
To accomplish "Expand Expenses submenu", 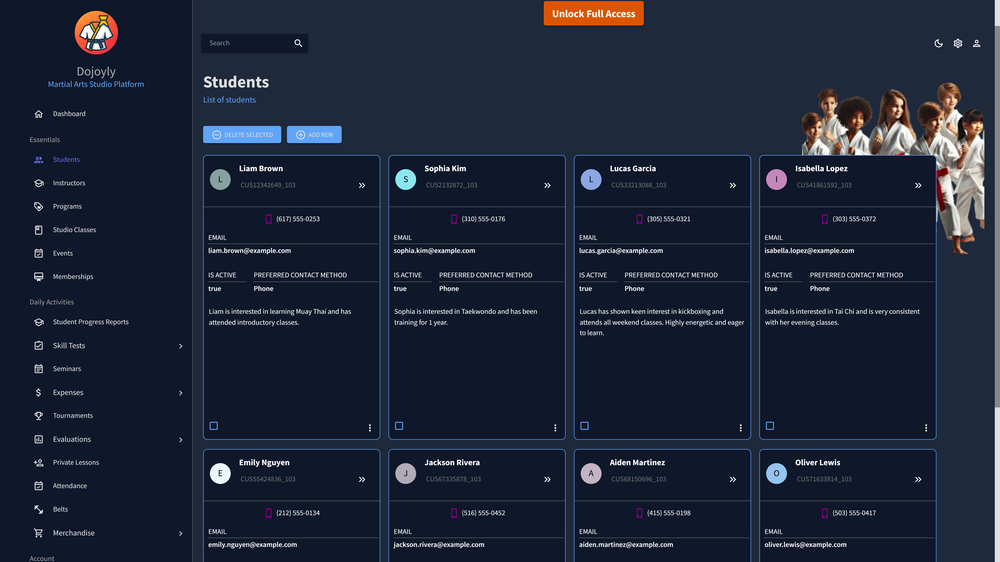I will tap(180, 393).
